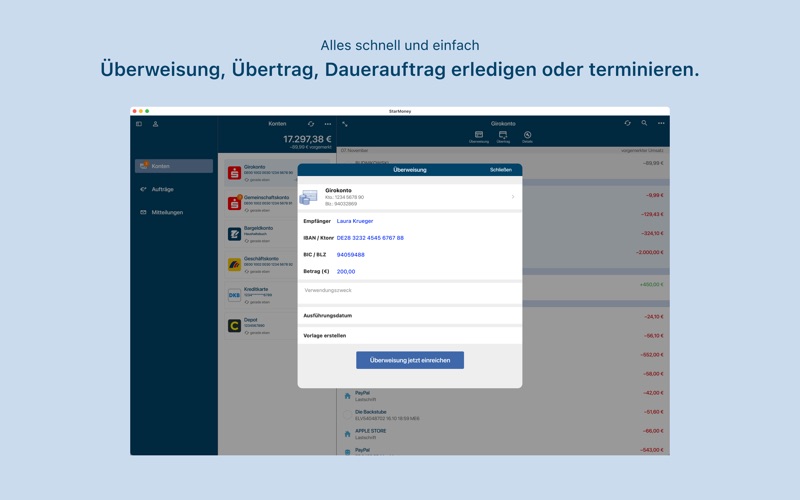800x500 pixels.
Task: Expand the Girokonto account selector chevron
Action: click(x=513, y=197)
